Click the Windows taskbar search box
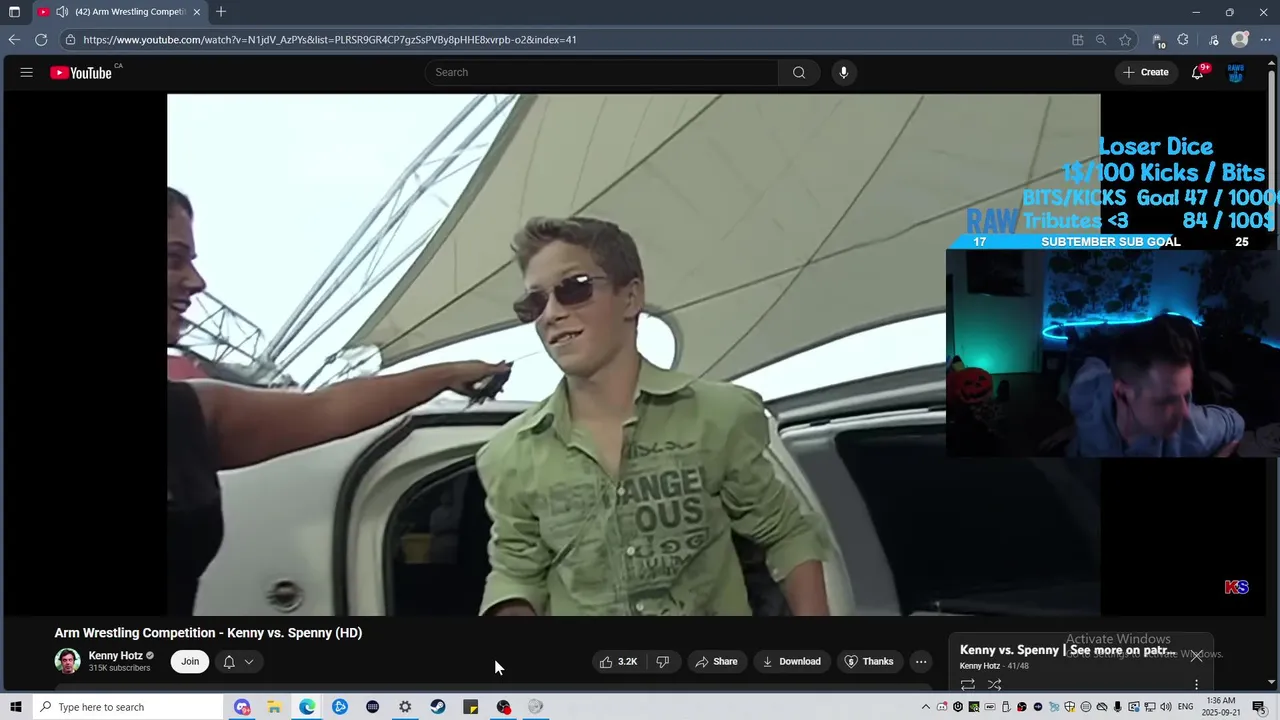The width and height of the screenshot is (1280, 720). point(127,707)
